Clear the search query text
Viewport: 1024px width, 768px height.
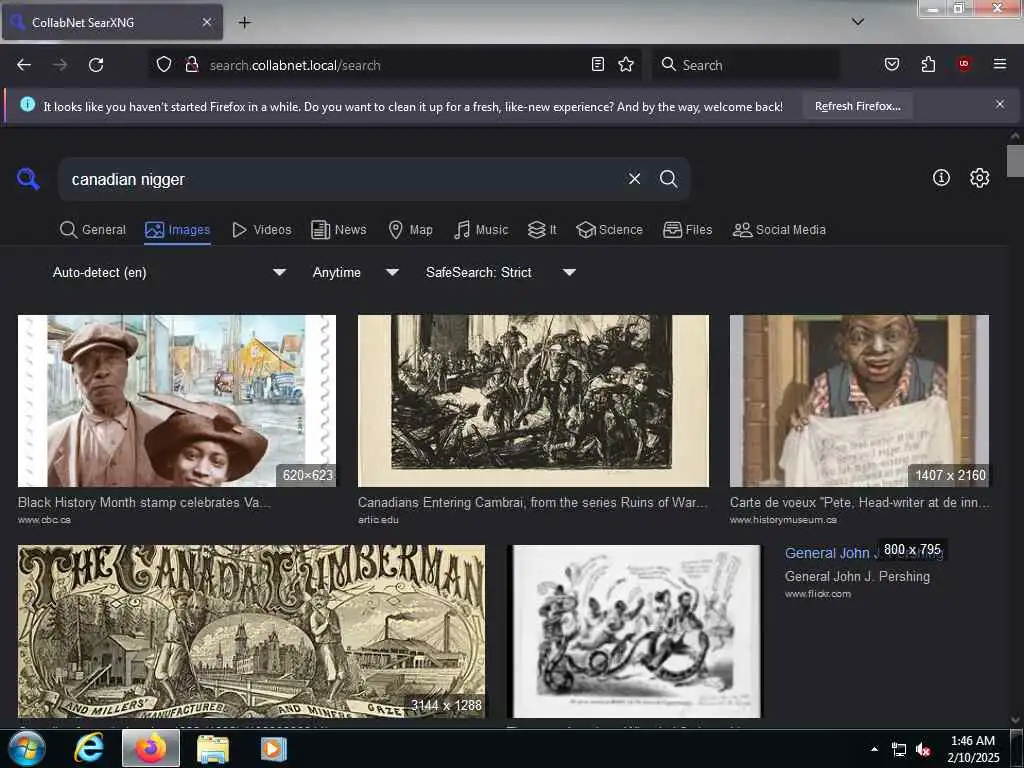[634, 179]
